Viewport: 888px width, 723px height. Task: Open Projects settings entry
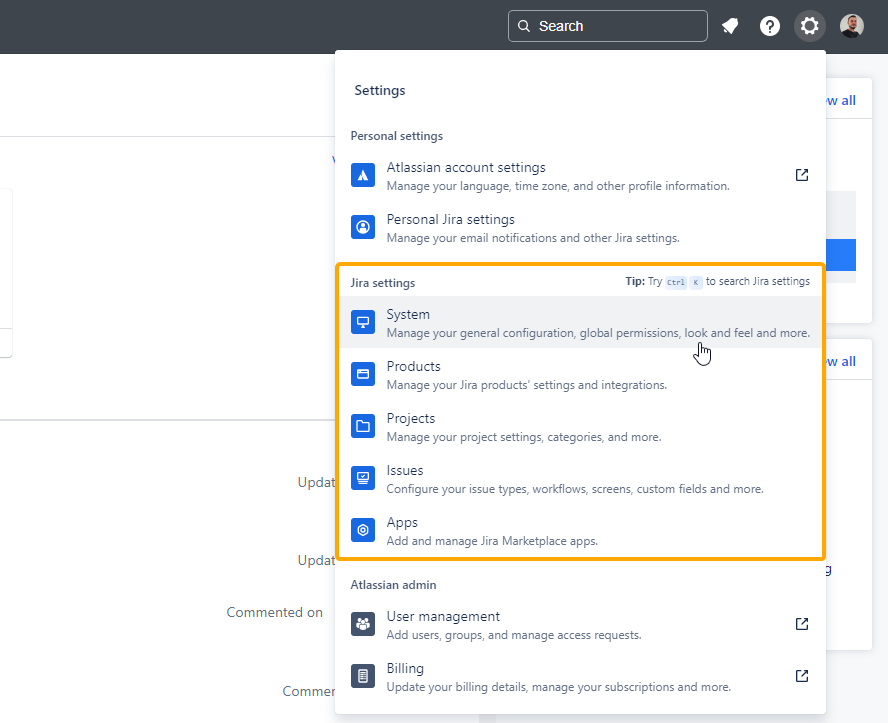(580, 427)
